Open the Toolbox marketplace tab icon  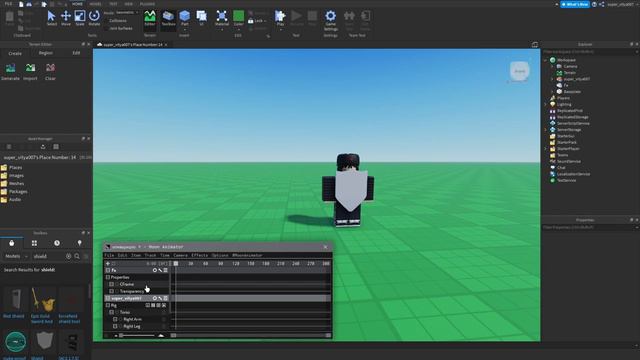[x=11, y=243]
